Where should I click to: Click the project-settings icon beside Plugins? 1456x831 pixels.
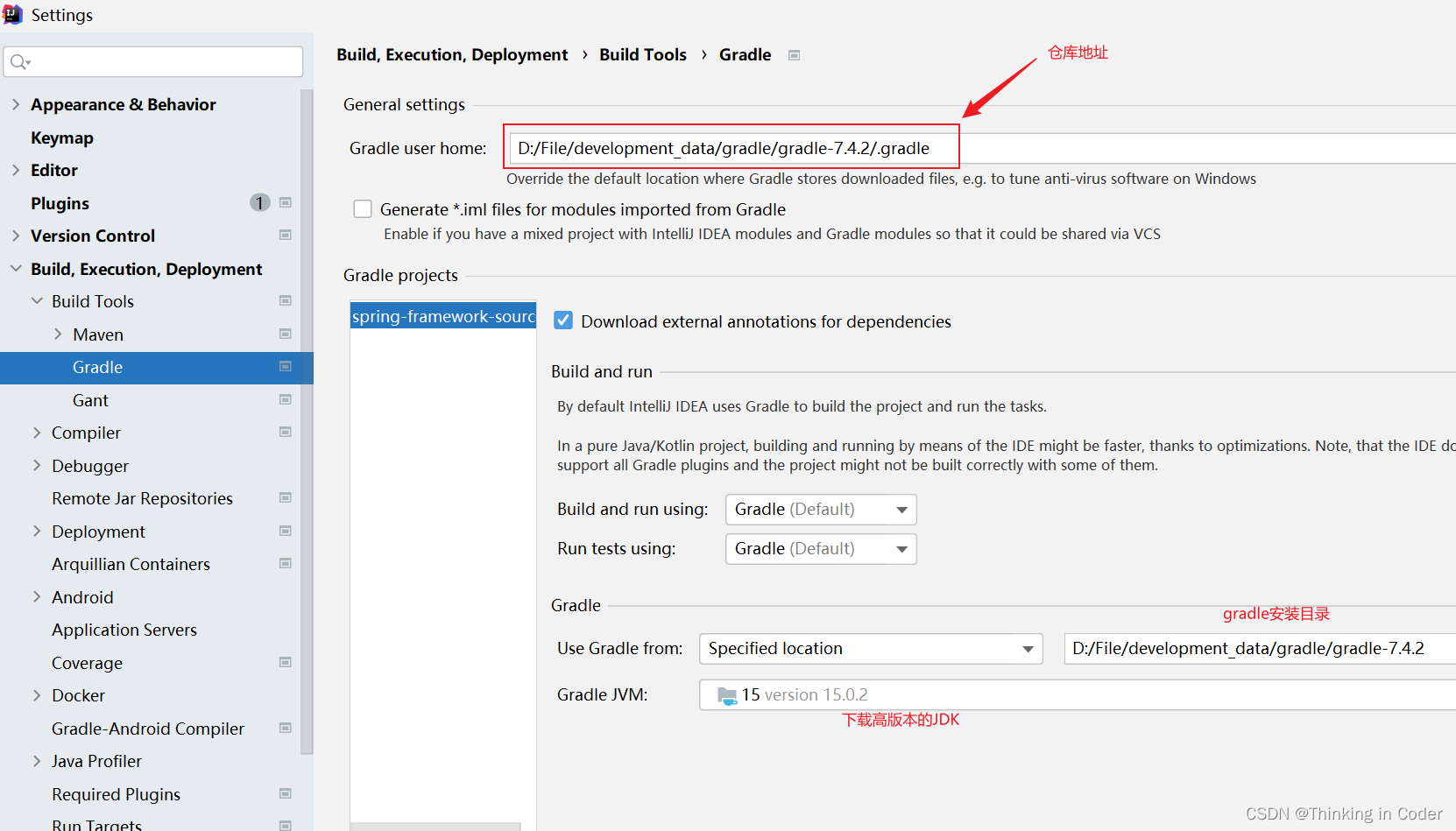[x=285, y=202]
